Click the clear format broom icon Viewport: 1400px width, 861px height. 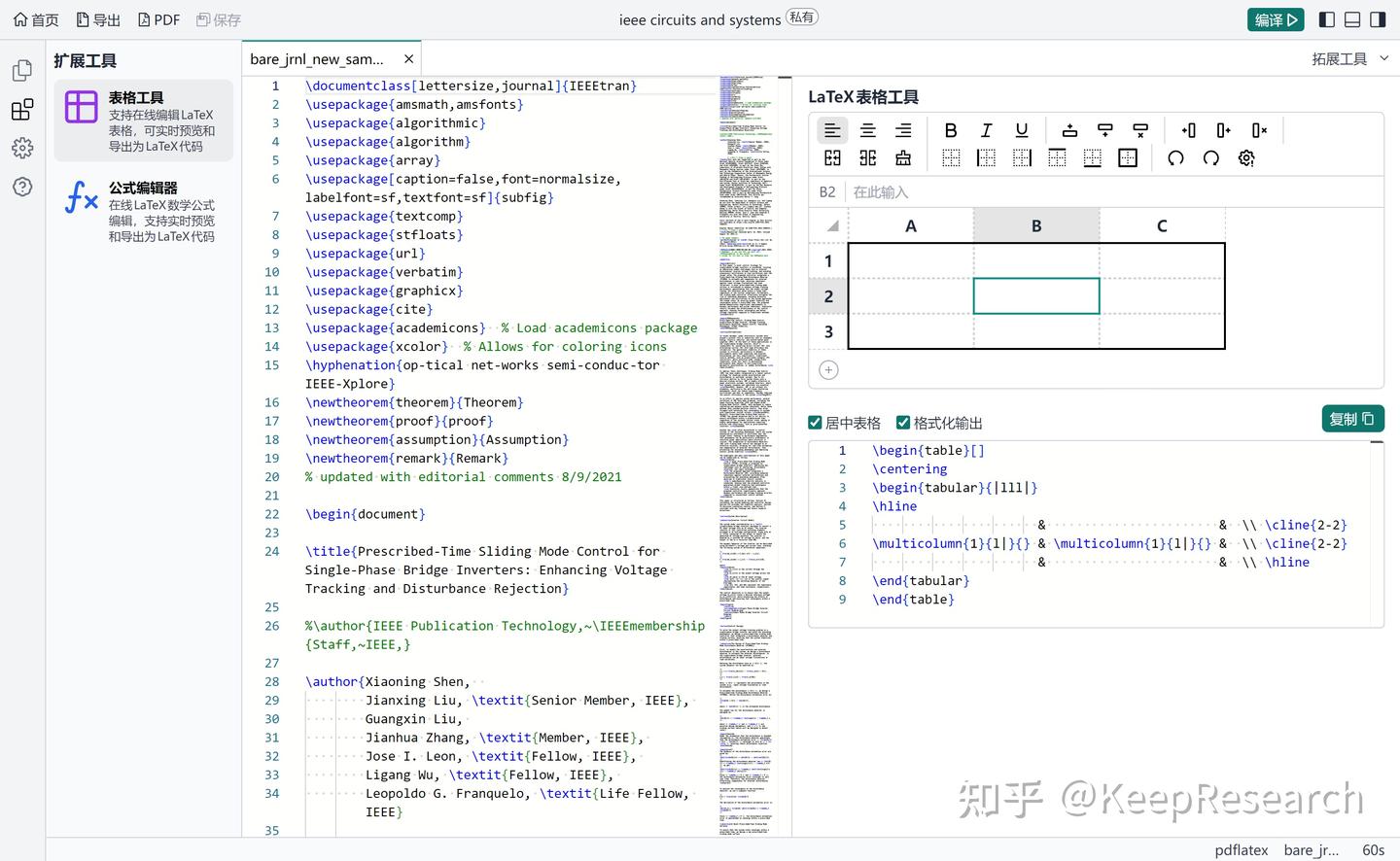(903, 158)
